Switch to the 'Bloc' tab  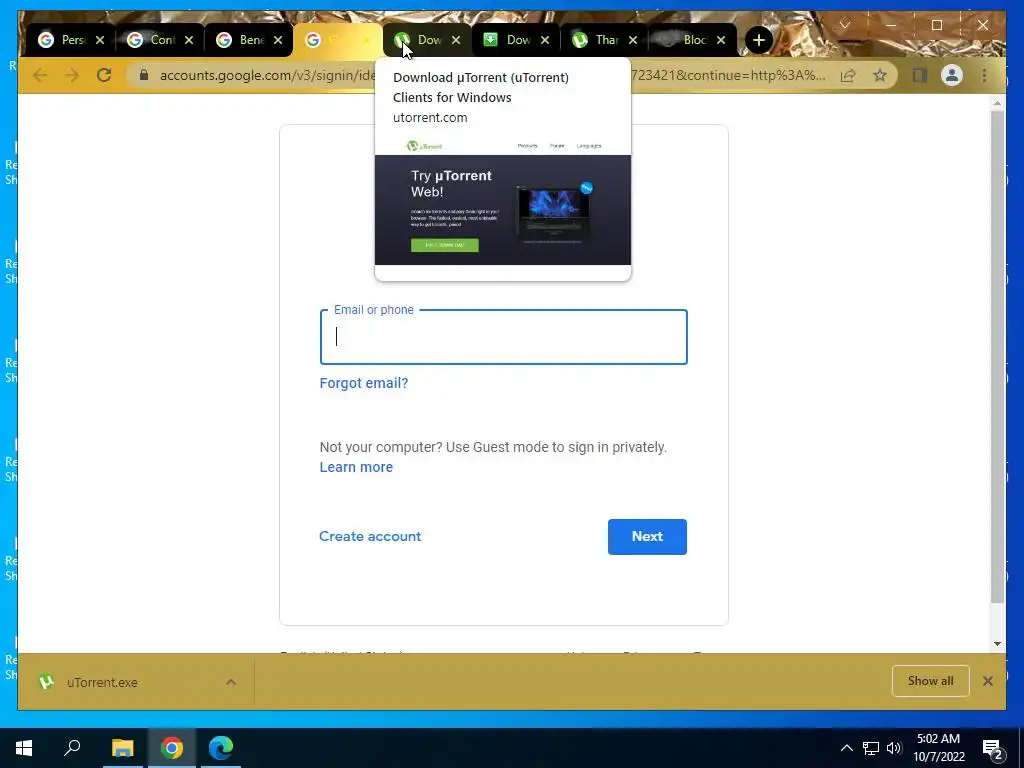point(684,40)
